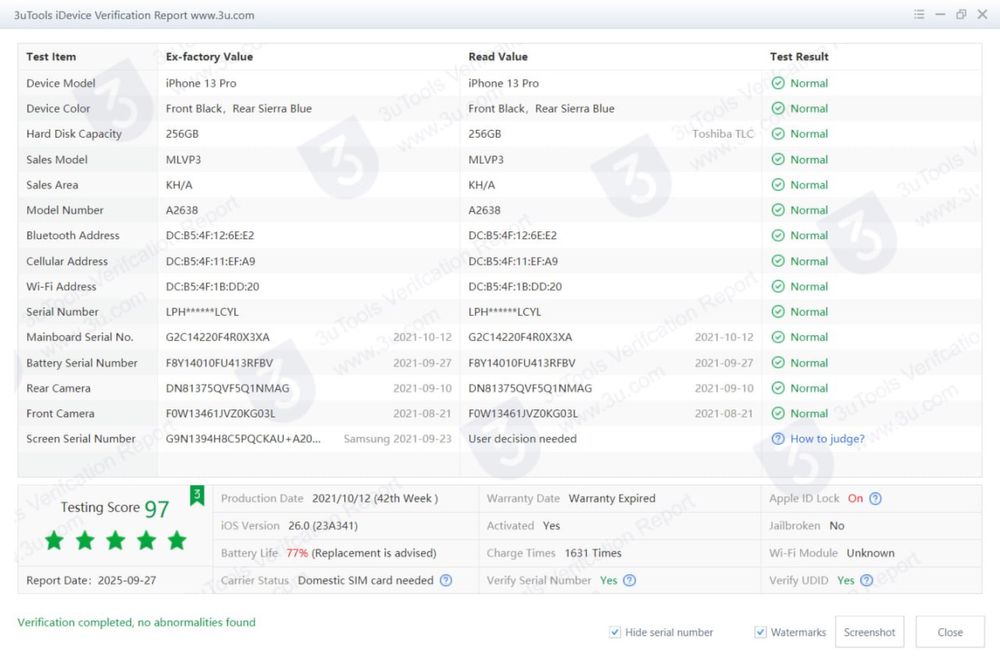This screenshot has width=1000, height=663.
Task: Click the help icon beside Apple ID Lock
Action: pos(876,499)
